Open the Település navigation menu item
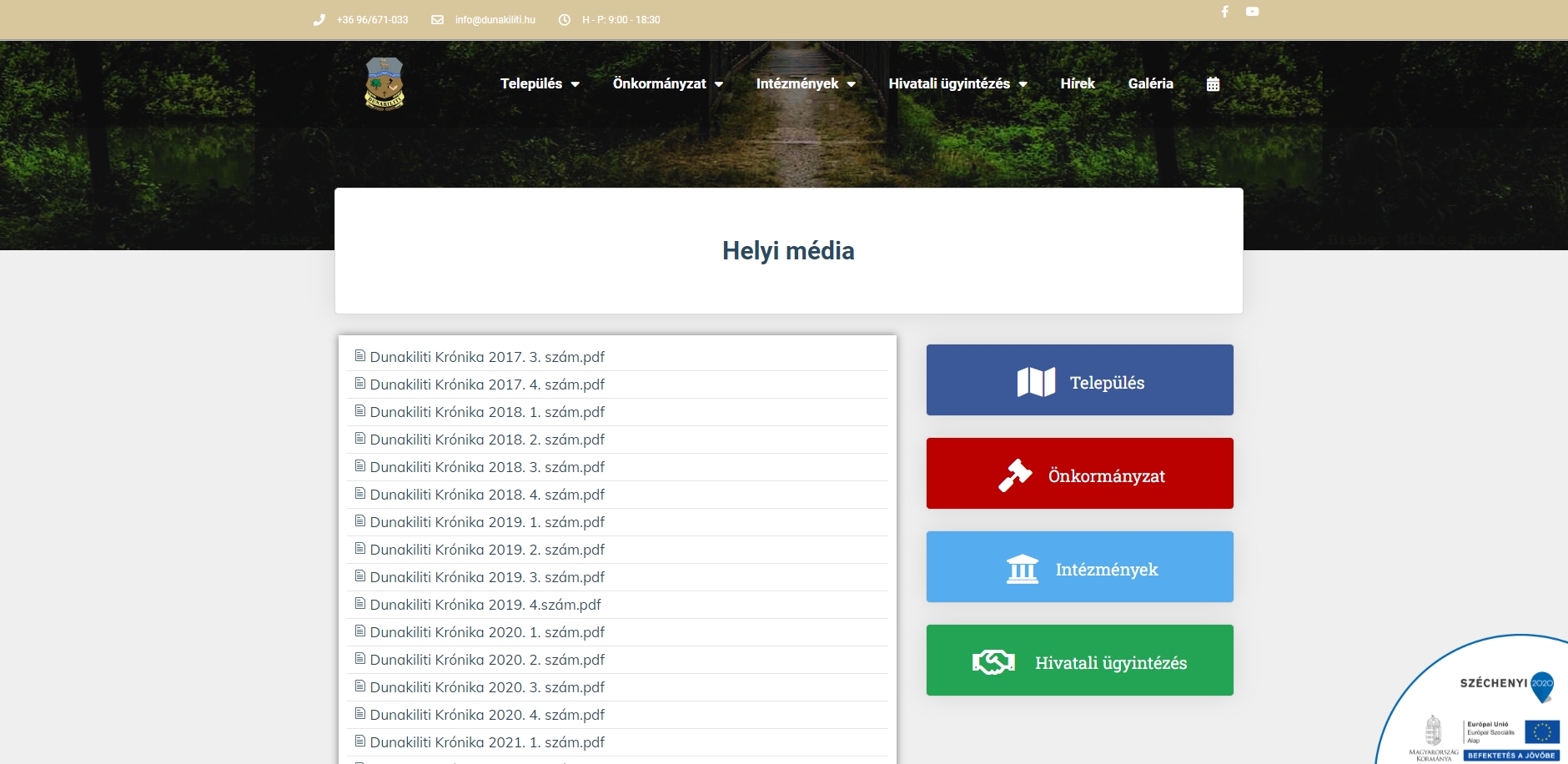Image resolution: width=1568 pixels, height=764 pixels. pos(531,83)
